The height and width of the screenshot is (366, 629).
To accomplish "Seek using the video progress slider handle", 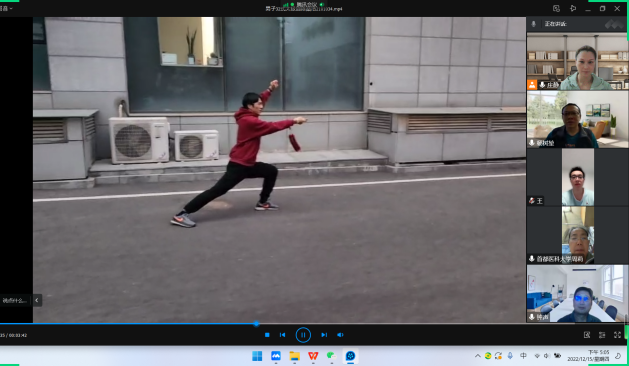I will point(256,323).
